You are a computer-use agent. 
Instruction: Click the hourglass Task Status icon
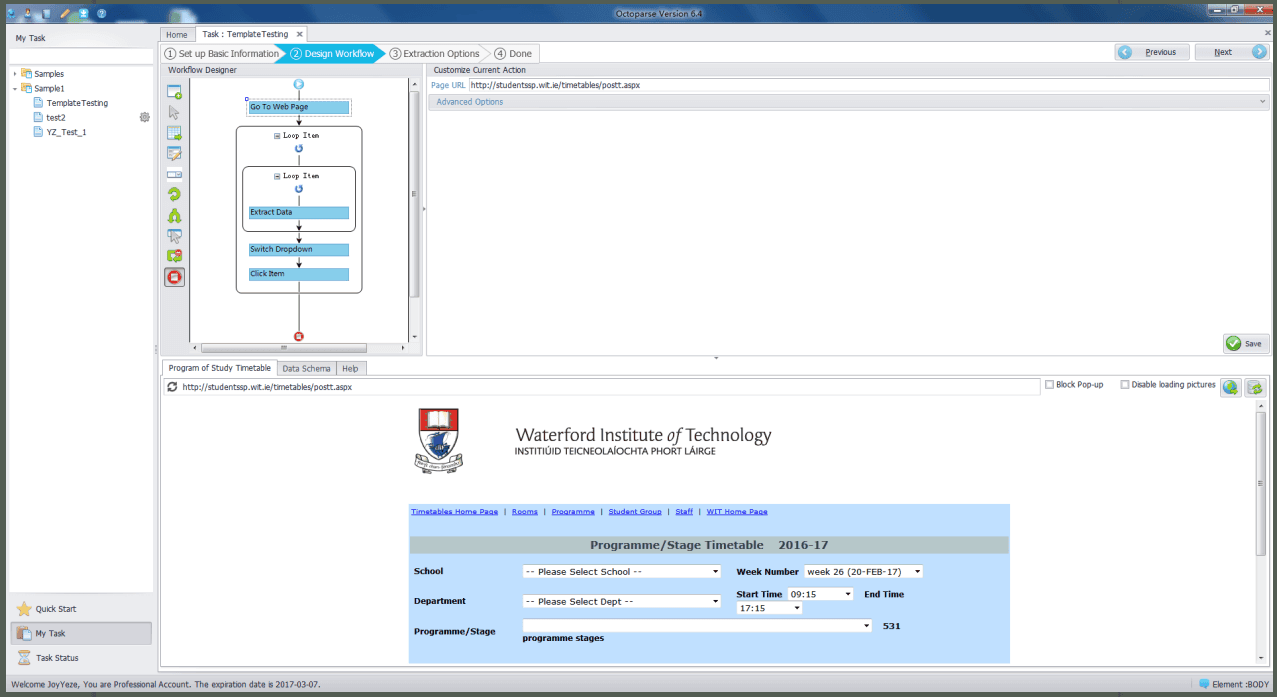pos(24,658)
